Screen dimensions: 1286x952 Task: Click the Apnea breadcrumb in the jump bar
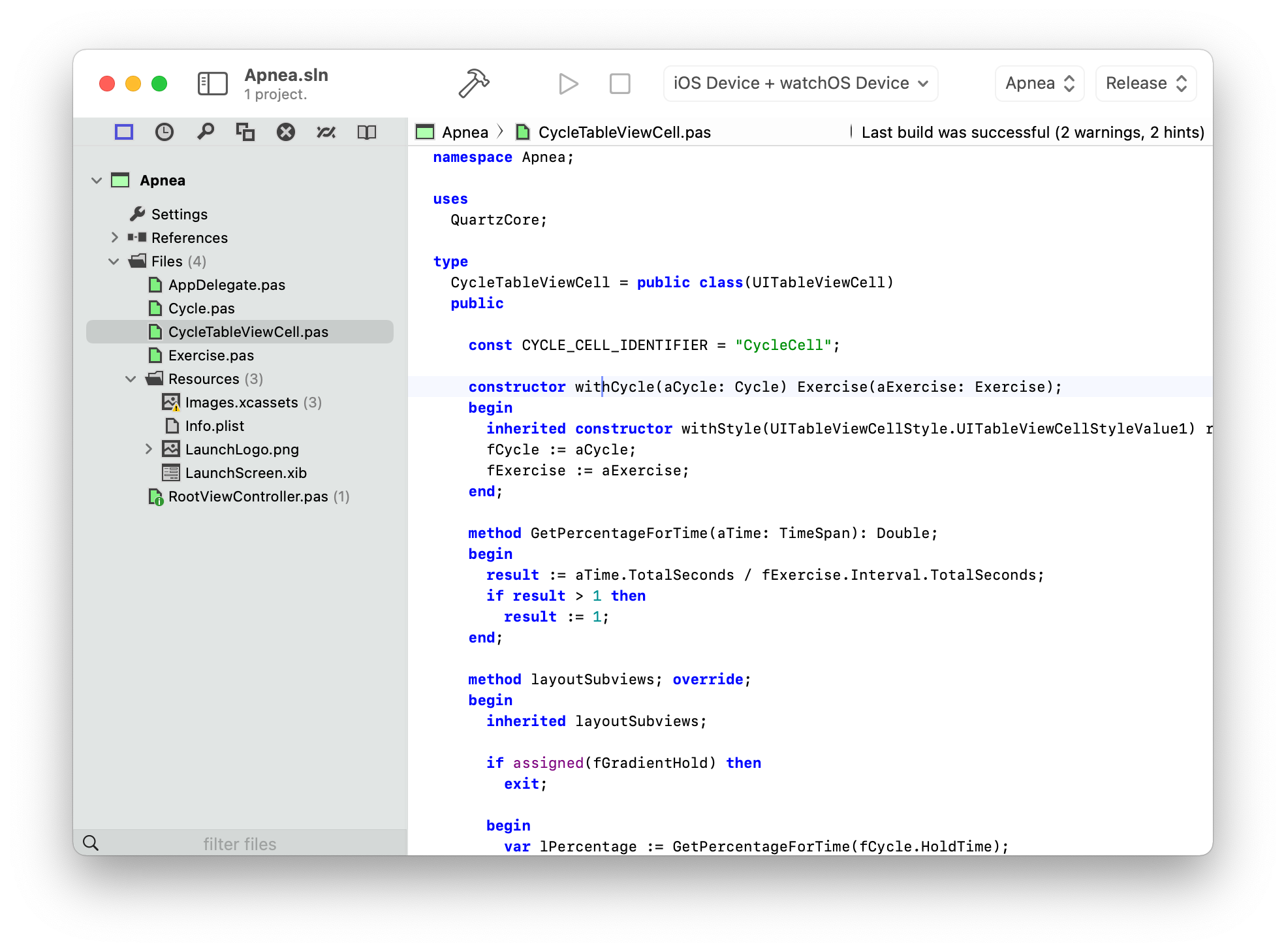click(465, 133)
